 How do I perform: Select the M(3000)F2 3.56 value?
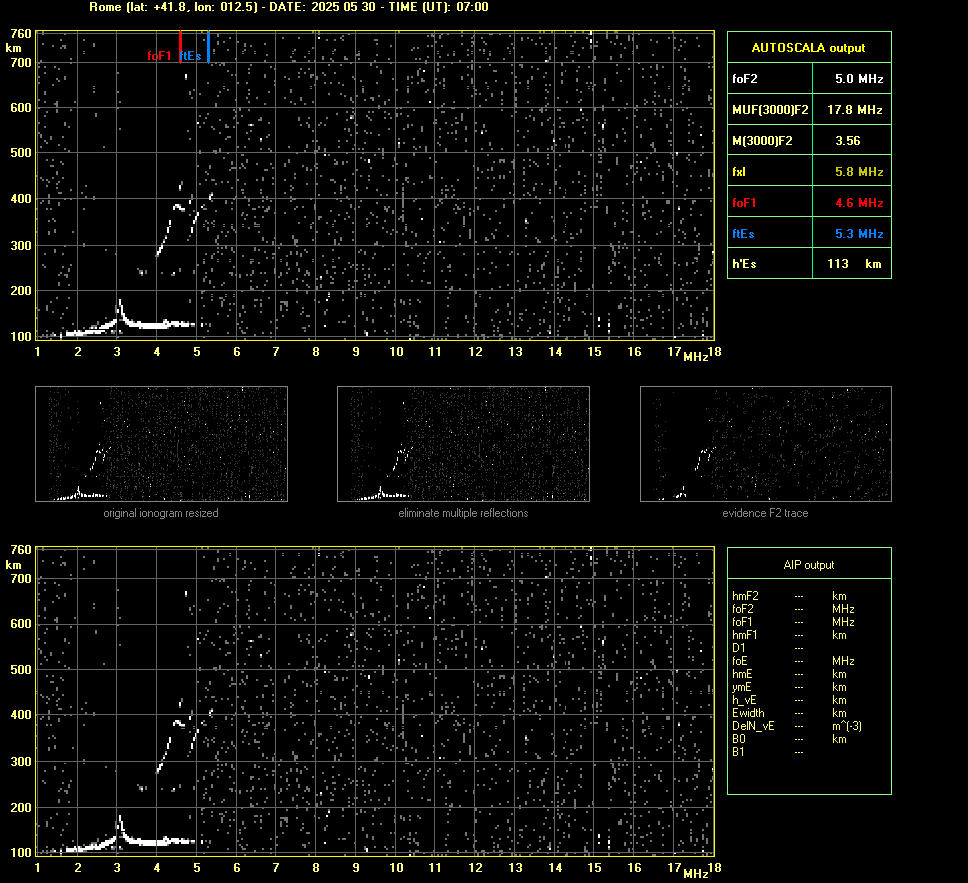point(848,141)
